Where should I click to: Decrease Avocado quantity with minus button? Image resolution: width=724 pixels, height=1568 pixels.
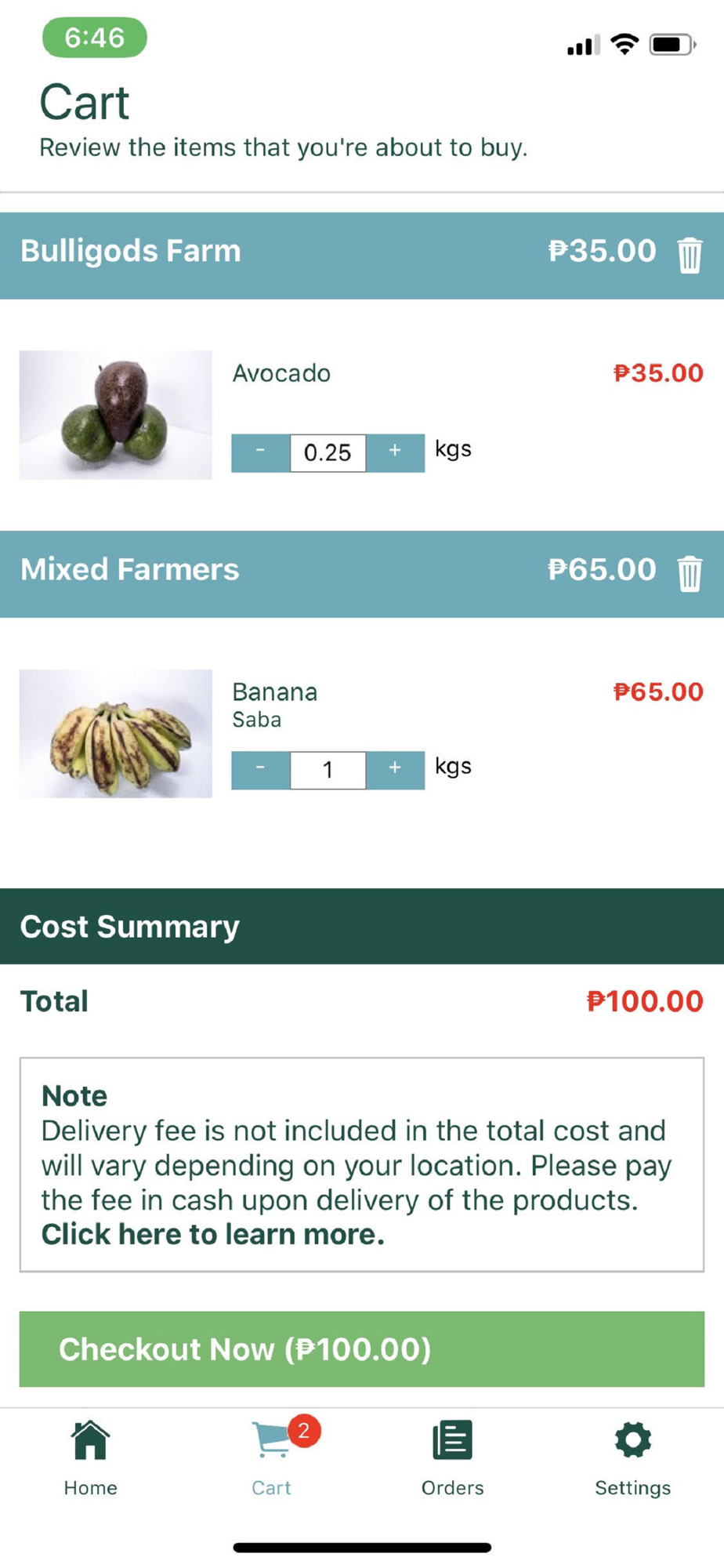[x=261, y=452]
